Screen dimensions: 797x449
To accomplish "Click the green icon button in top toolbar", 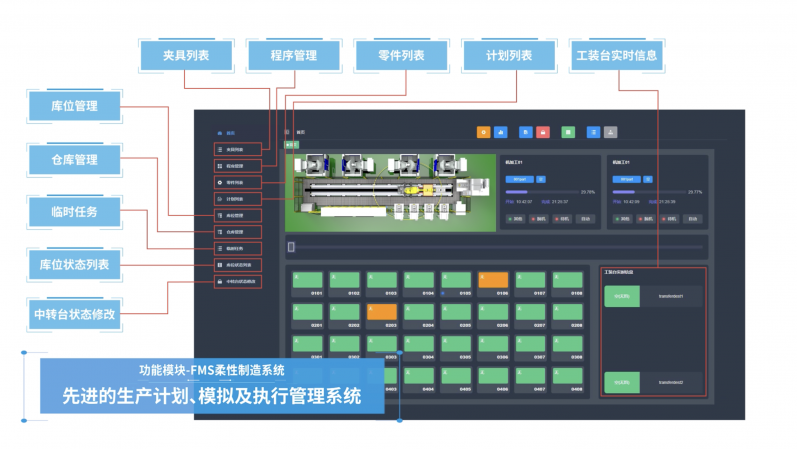I will [568, 131].
